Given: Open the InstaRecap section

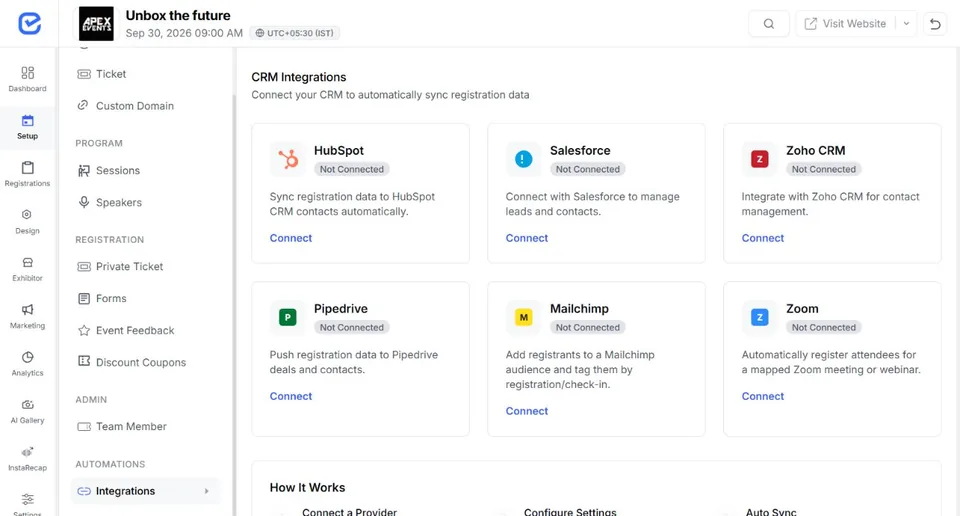Looking at the screenshot, I should 27,458.
